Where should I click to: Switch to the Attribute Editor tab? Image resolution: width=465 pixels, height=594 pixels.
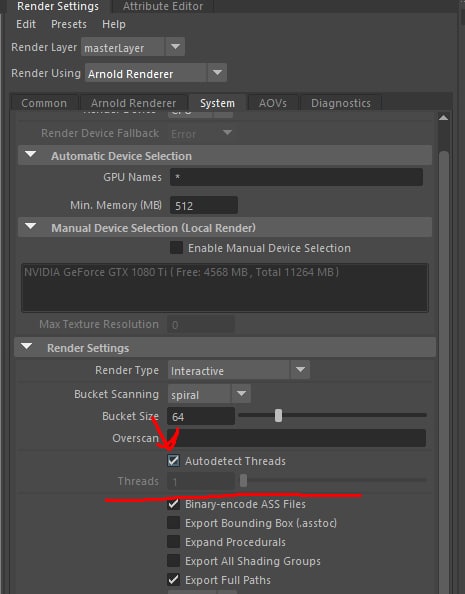click(x=163, y=6)
